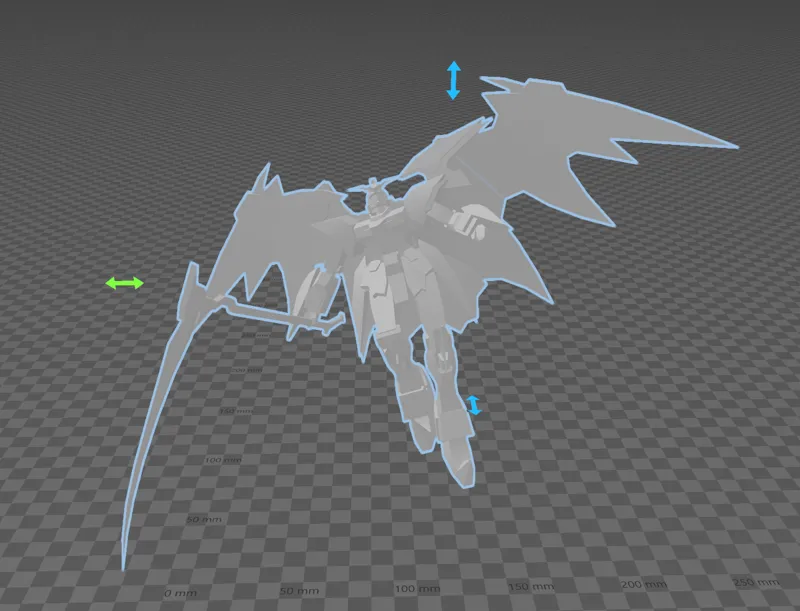This screenshot has height=611, width=800.
Task: Click the green horizontal arrow handle
Action: click(x=124, y=283)
